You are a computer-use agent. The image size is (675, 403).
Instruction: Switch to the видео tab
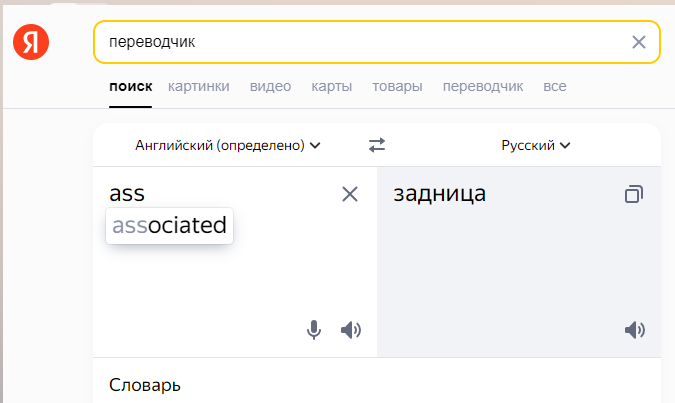click(x=270, y=87)
